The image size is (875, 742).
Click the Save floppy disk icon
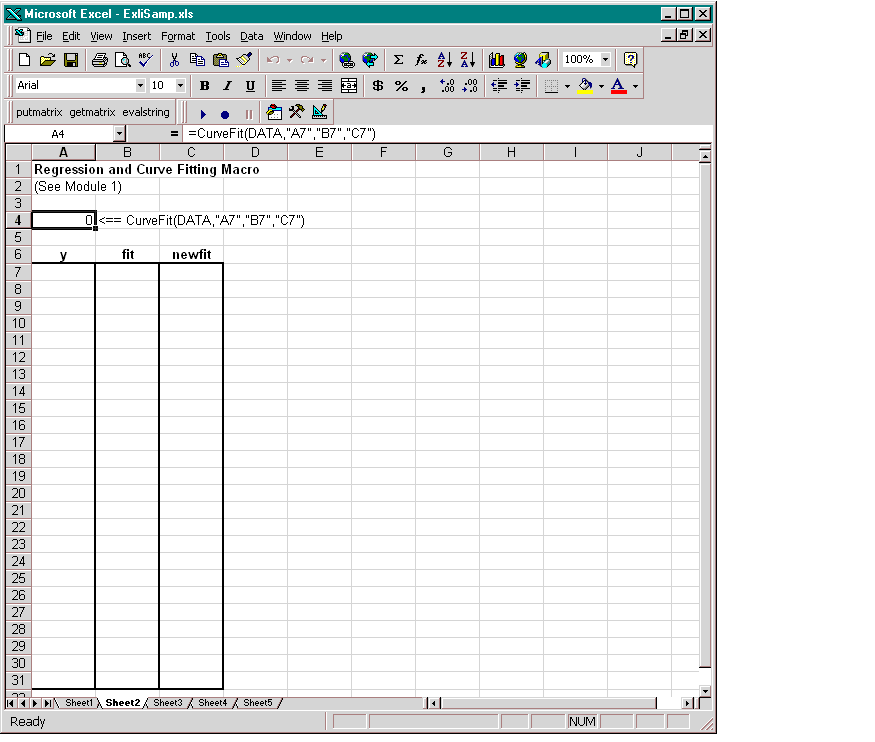pyautogui.click(x=71, y=60)
